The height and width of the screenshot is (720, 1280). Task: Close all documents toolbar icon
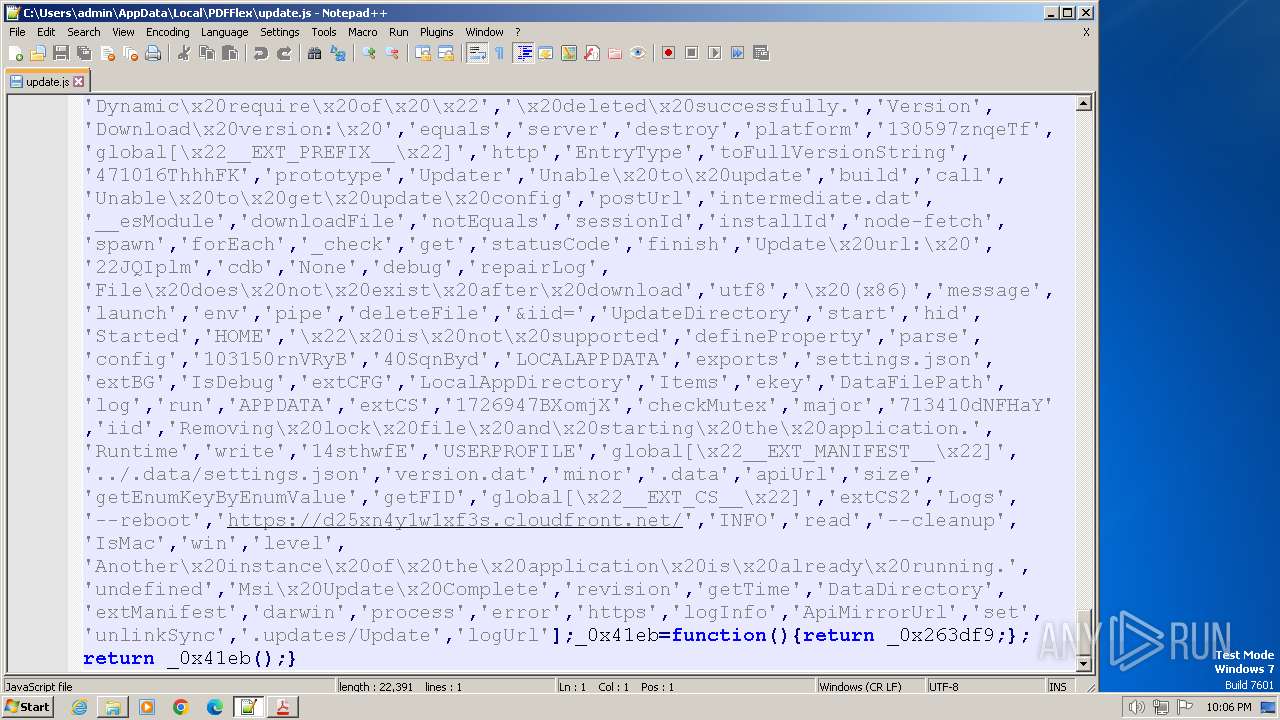tap(130, 53)
